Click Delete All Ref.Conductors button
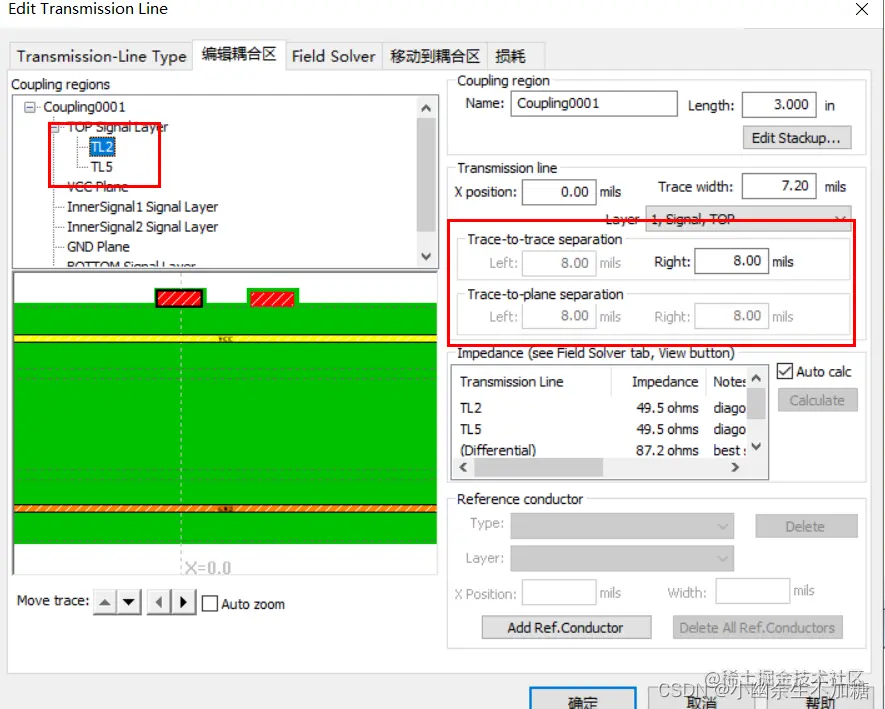This screenshot has height=709, width=885. [x=757, y=628]
